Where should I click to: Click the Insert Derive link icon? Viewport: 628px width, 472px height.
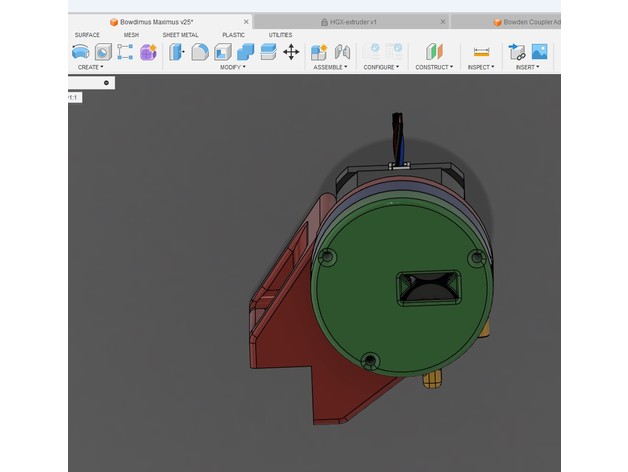517,51
